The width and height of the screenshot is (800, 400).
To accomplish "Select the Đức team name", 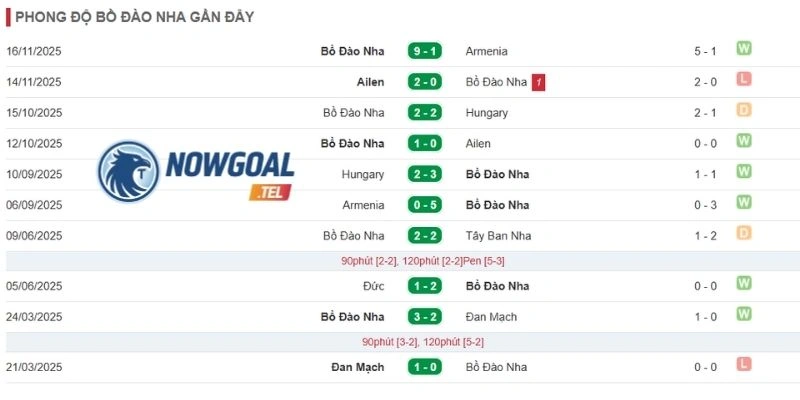I will pos(374,286).
